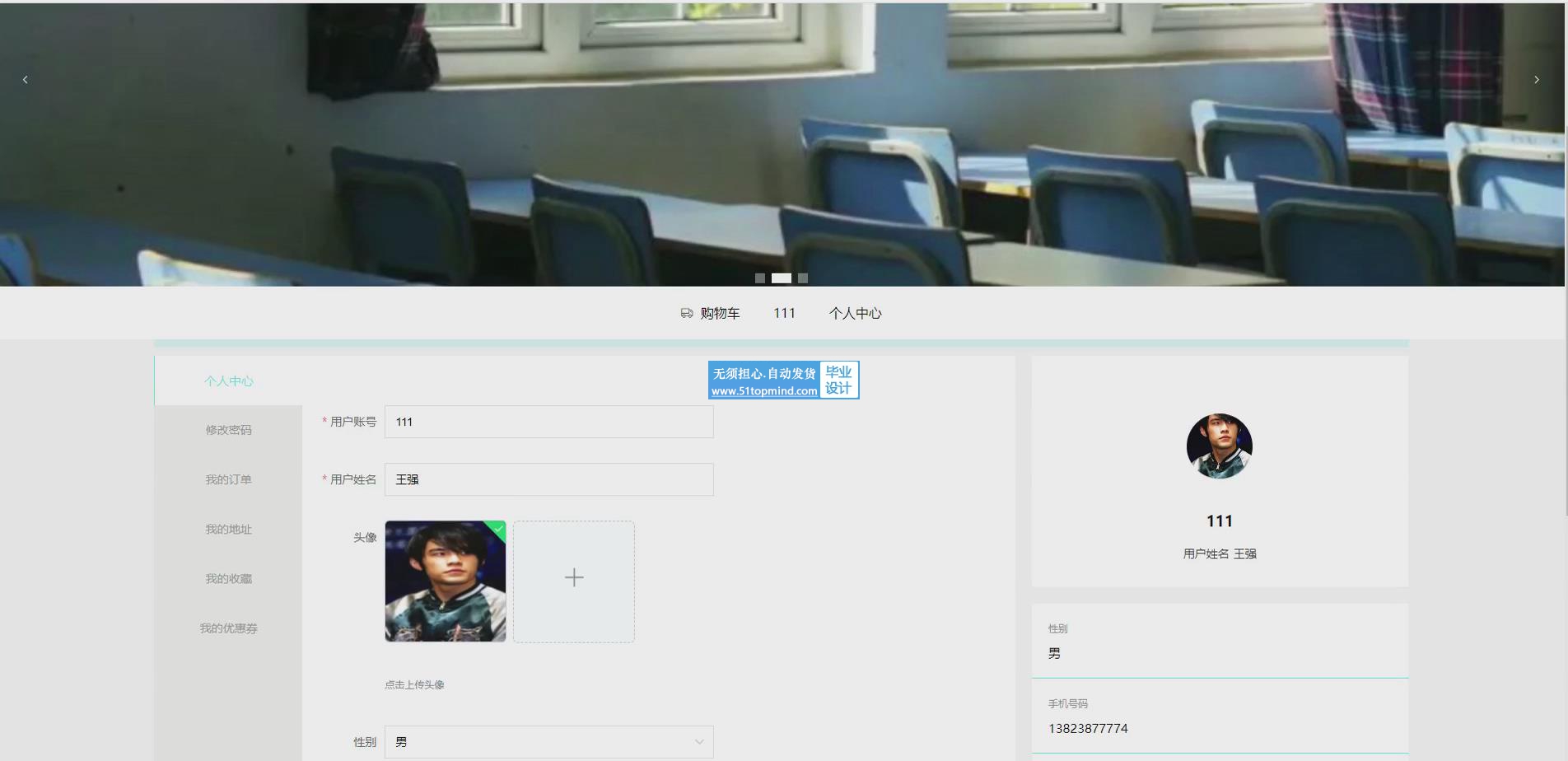Viewport: 1568px width, 761px height.
Task: Click the round profile avatar on right card
Action: [1220, 446]
